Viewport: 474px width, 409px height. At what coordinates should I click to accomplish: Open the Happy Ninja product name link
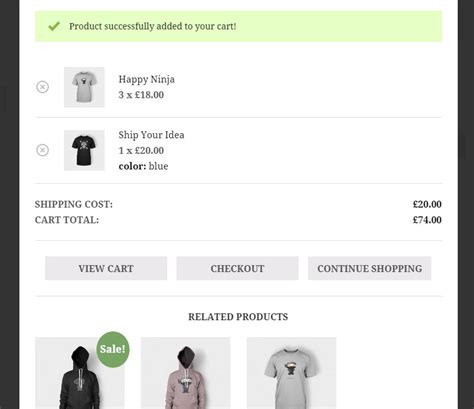(x=147, y=79)
